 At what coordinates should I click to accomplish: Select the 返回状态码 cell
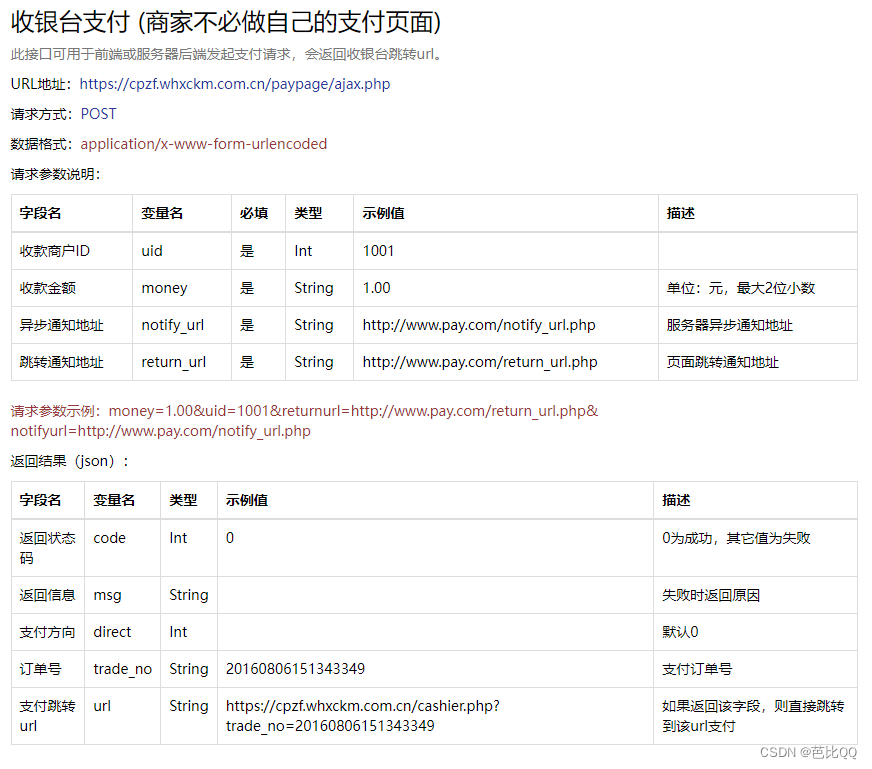pos(48,548)
